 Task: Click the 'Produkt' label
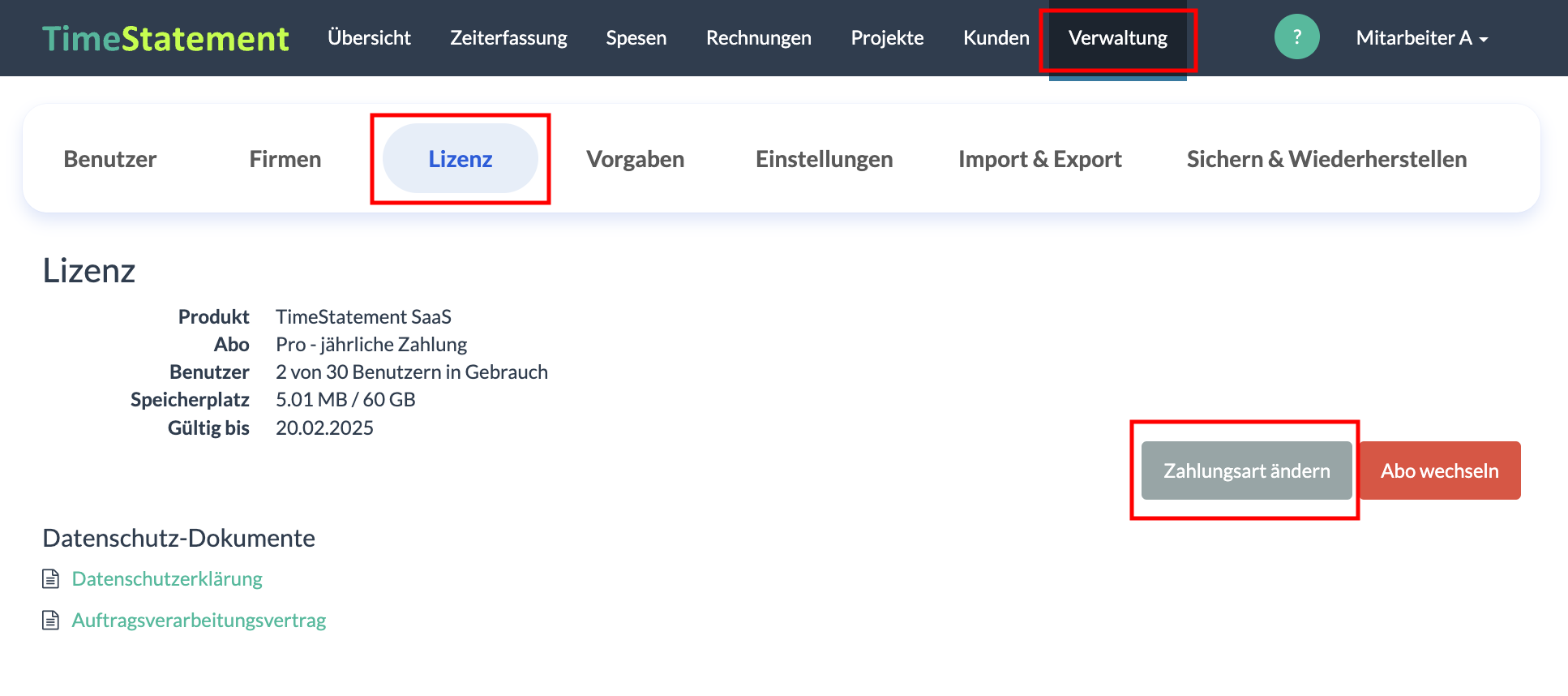214,316
